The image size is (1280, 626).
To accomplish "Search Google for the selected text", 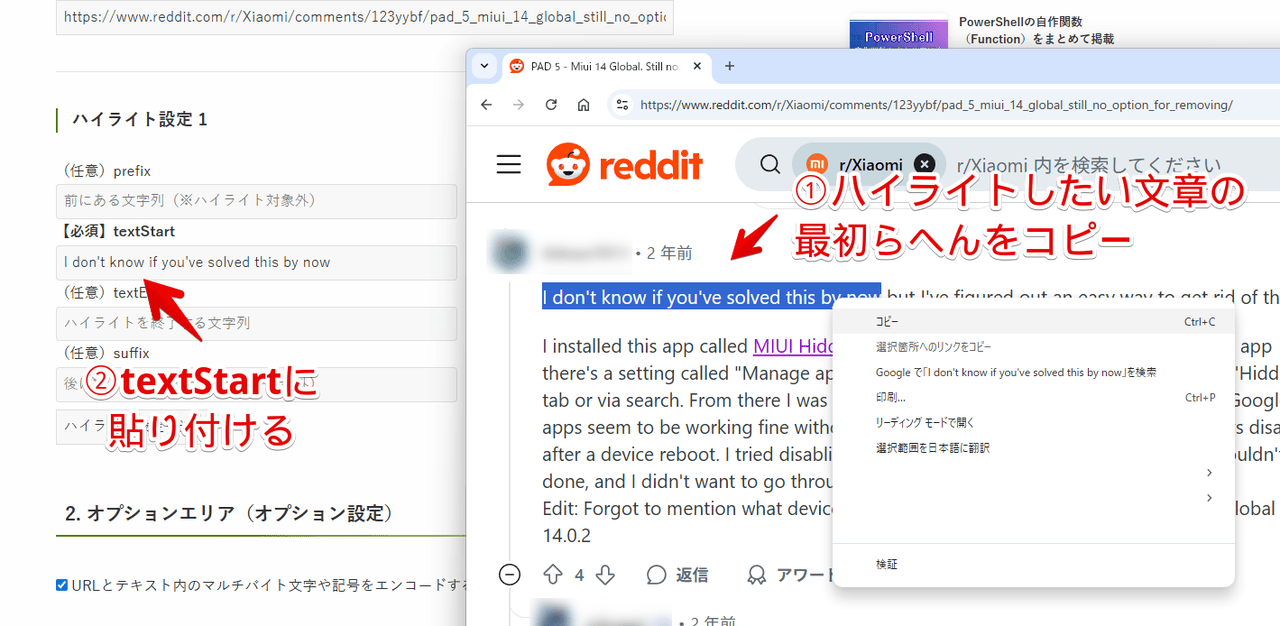I will pos(1034,372).
